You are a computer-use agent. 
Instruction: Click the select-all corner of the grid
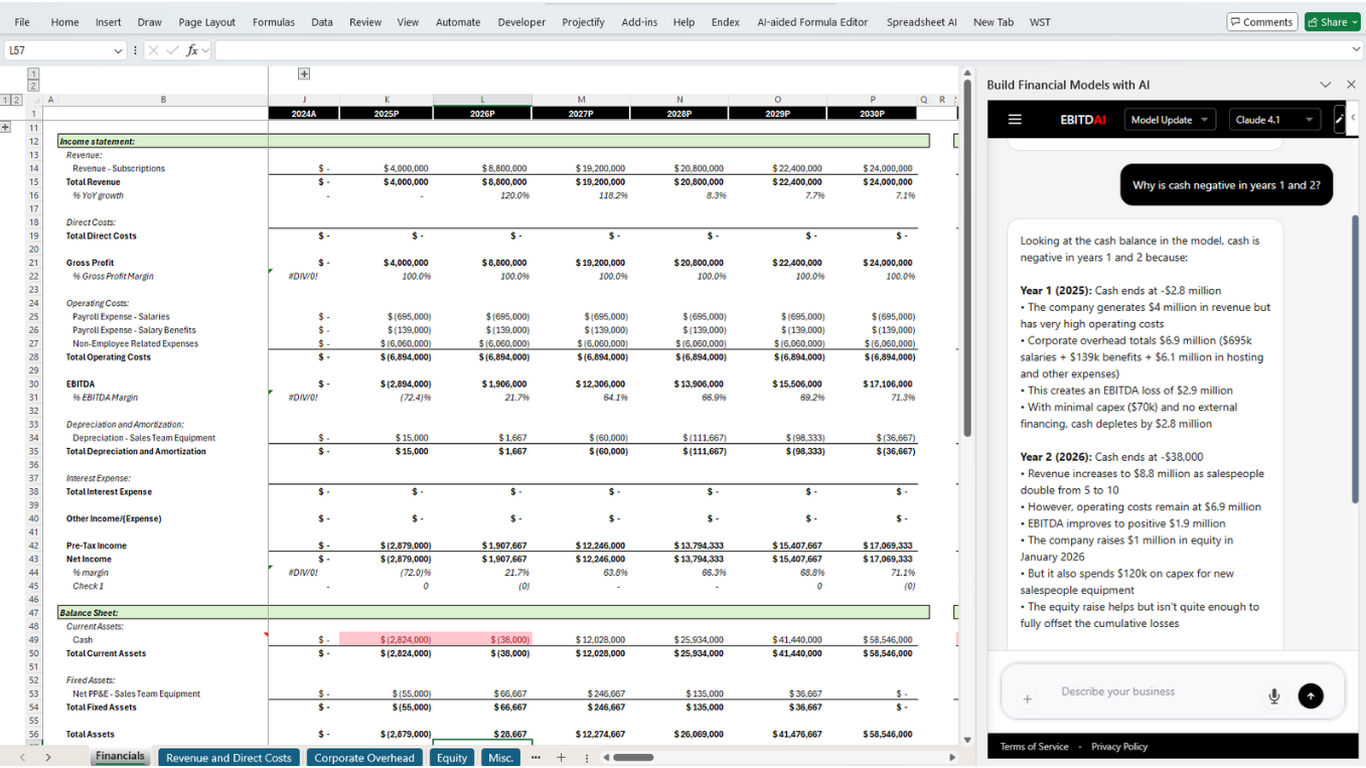(x=34, y=99)
